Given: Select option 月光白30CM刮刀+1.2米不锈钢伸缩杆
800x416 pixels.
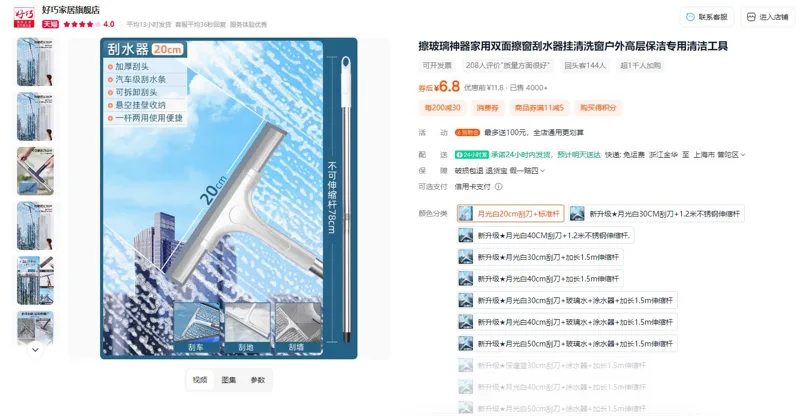Looking at the screenshot, I should click(x=657, y=214).
